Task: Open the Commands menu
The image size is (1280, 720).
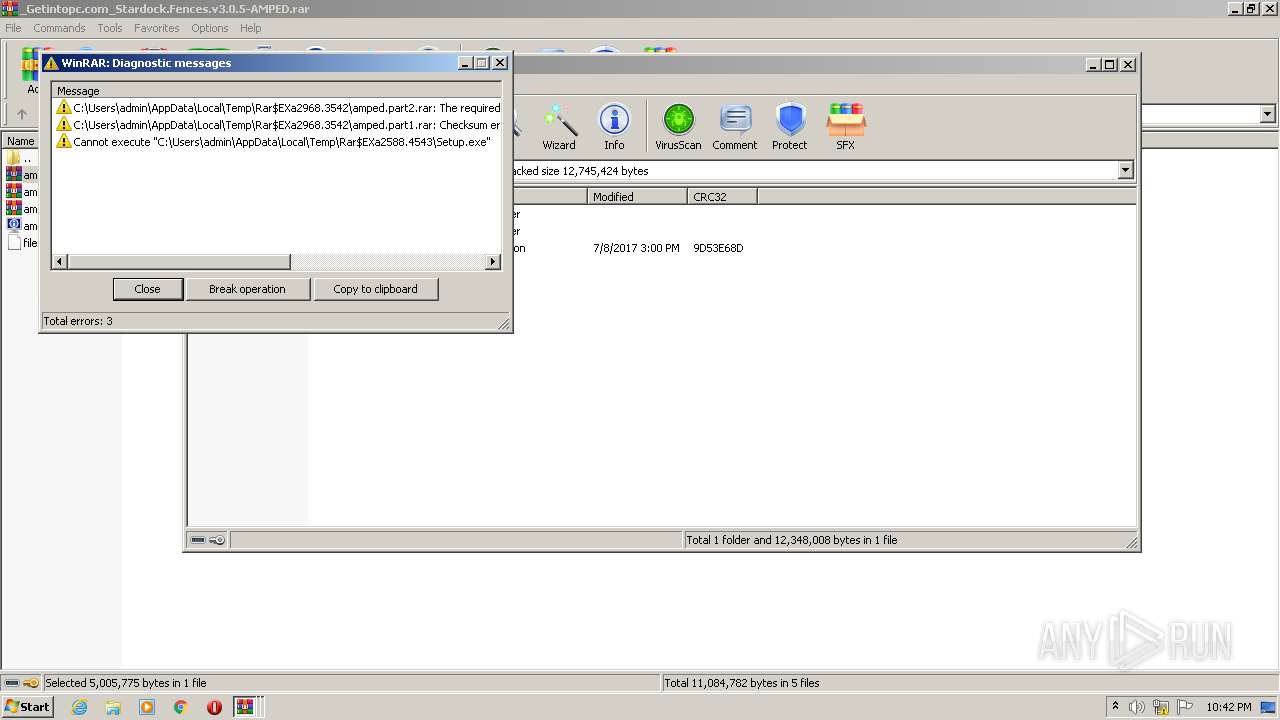Action: 59,28
